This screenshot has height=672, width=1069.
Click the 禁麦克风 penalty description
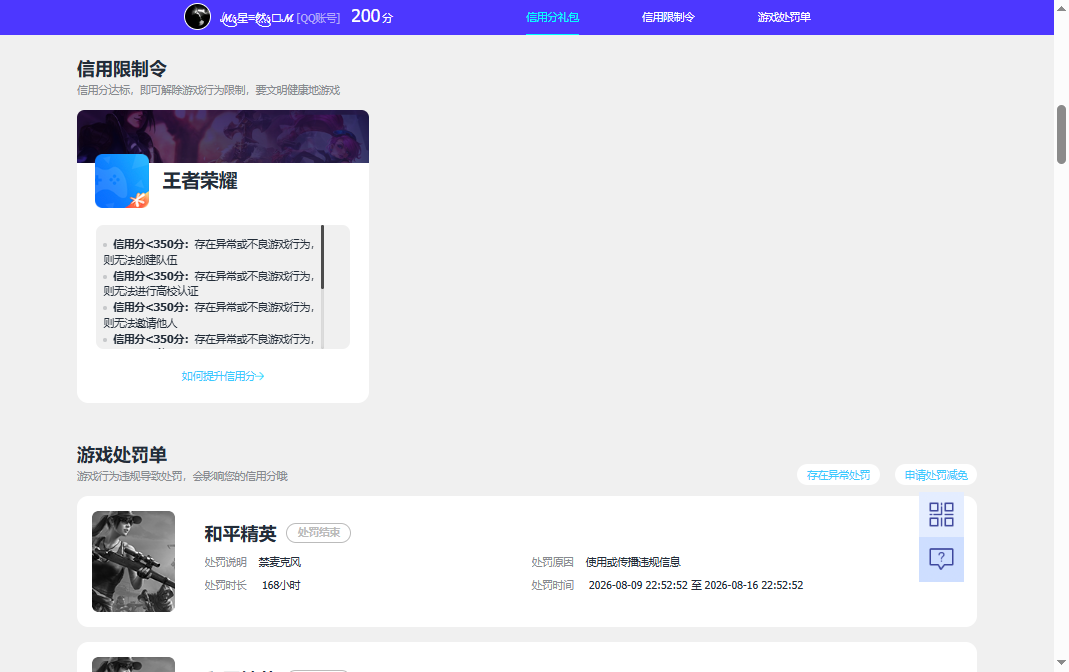(x=280, y=562)
